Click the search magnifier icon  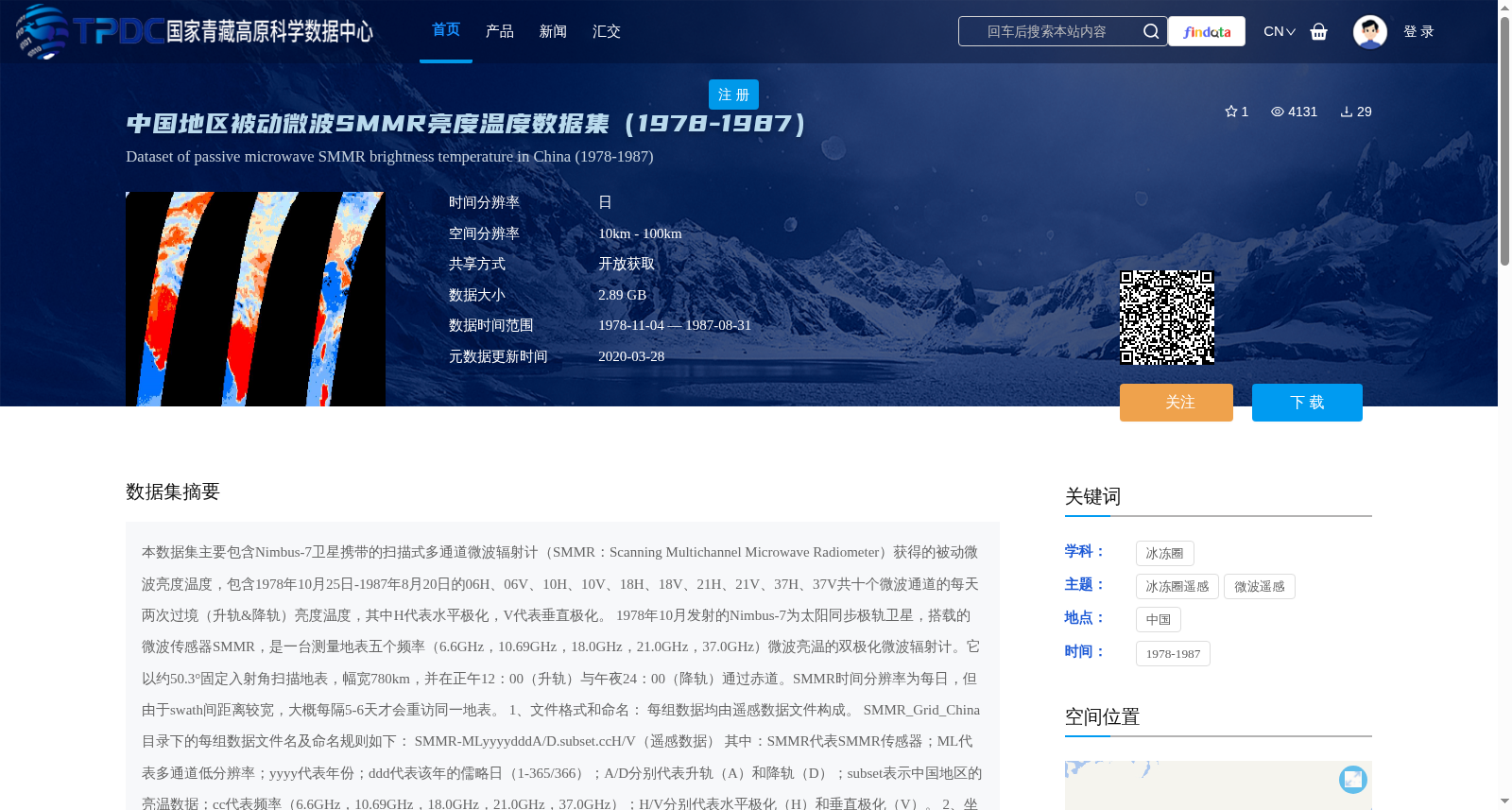tap(1150, 31)
